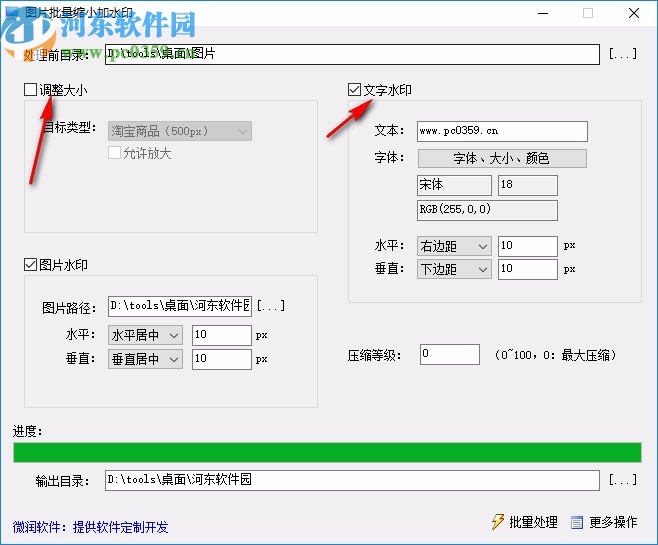Uncheck the 文字水印 checkbox
This screenshot has height=545, width=658.
point(355,90)
